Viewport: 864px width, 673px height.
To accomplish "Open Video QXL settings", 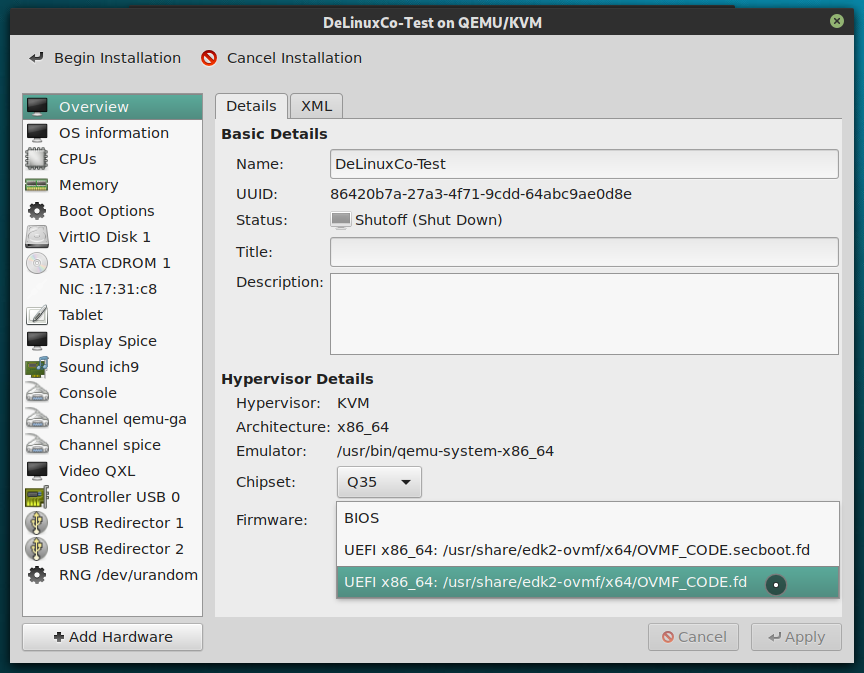I will [94, 470].
